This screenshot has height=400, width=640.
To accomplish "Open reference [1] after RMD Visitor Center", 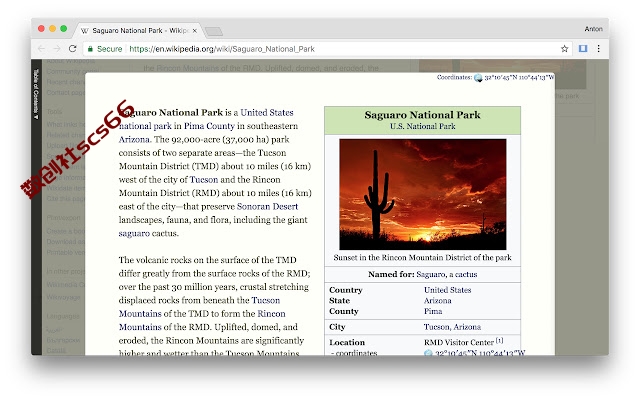I will click(500, 340).
